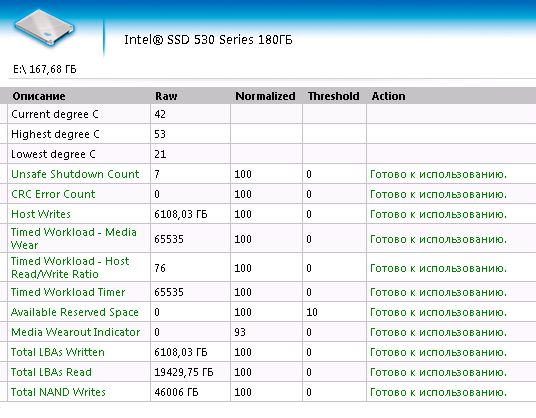This screenshot has height=418, width=536.
Task: Sort by the Описание column header
Action: pyautogui.click(x=39, y=96)
